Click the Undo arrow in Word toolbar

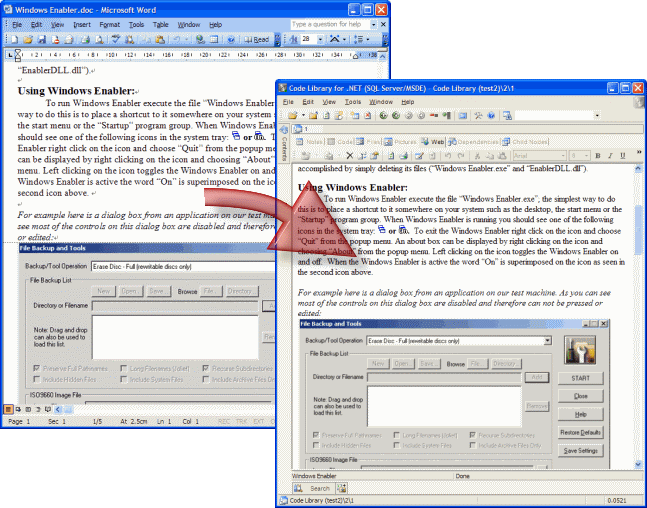[177, 40]
